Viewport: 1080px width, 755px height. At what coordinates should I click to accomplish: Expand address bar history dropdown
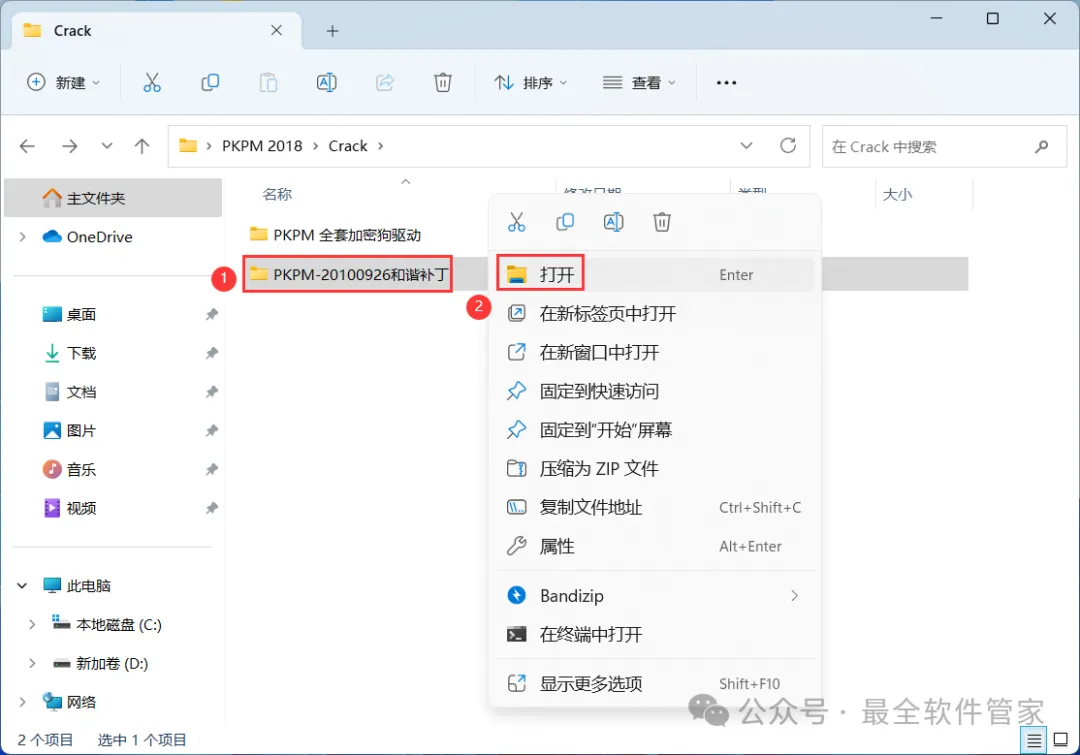coord(746,145)
